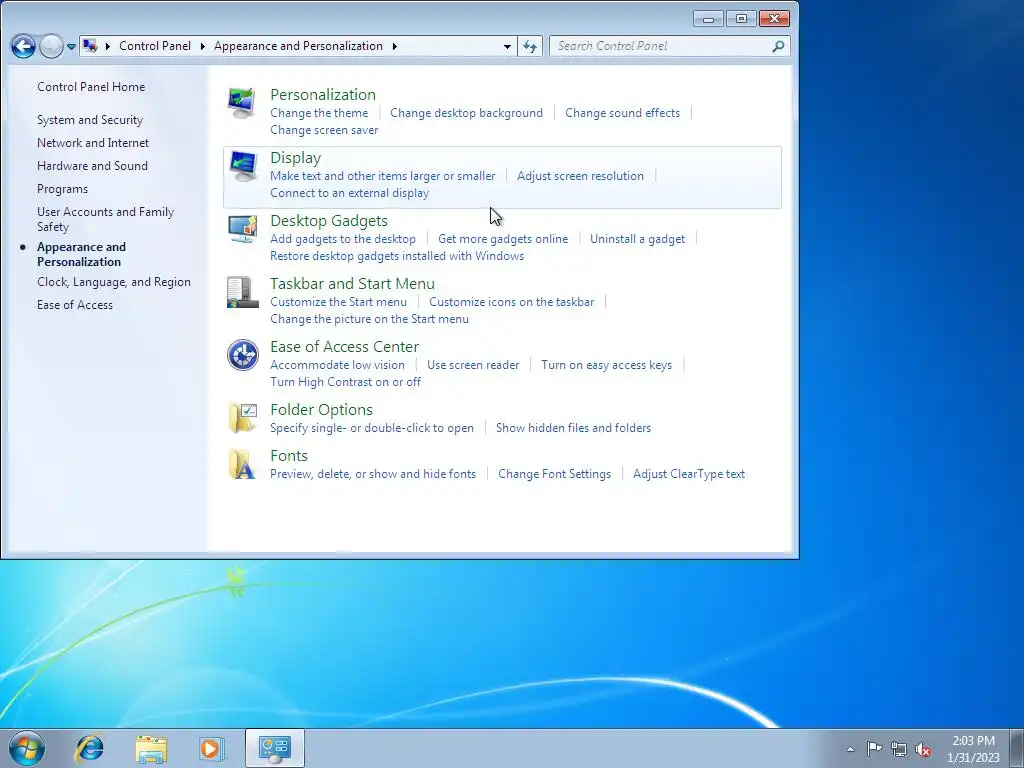1024x768 pixels.
Task: Open Programs in the sidebar
Action: (62, 189)
